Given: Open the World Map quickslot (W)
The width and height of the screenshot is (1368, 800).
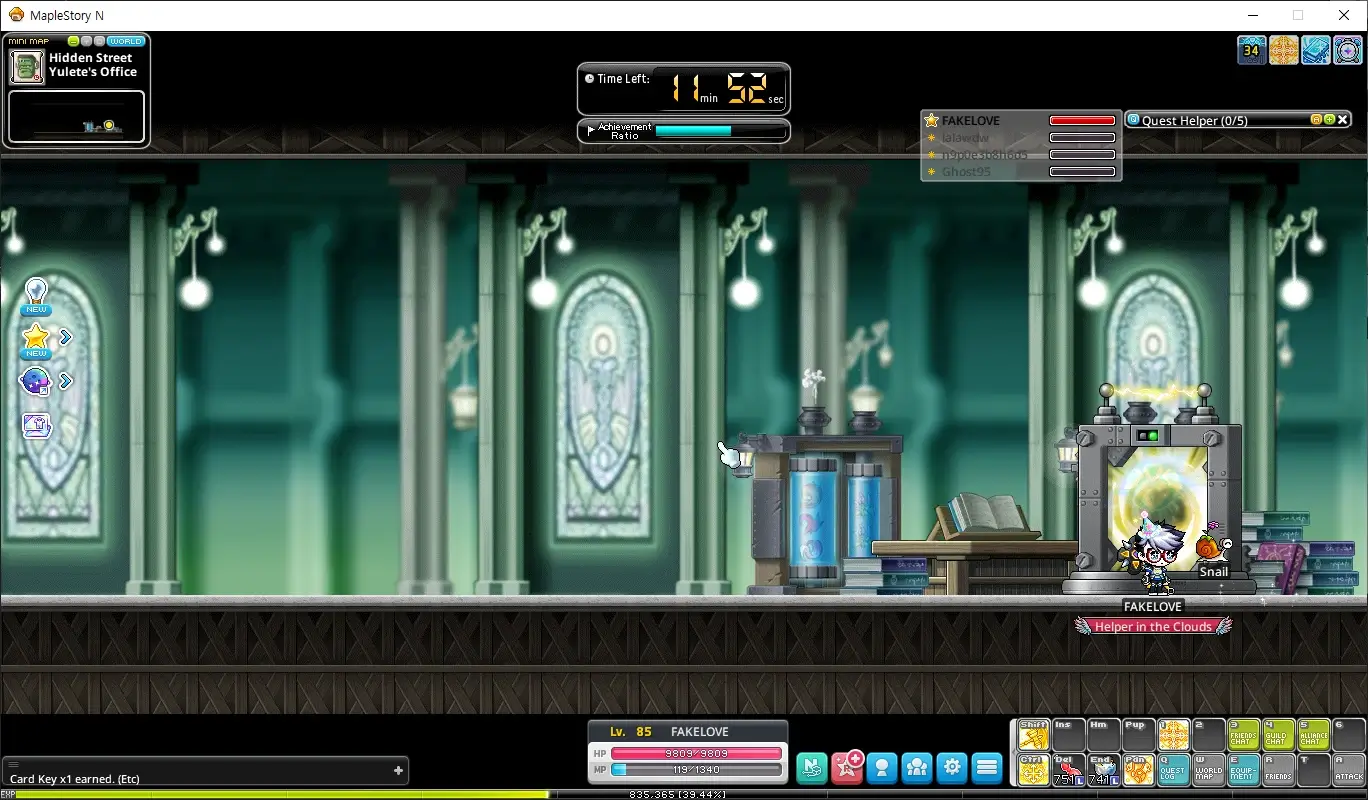Looking at the screenshot, I should click(1208, 769).
